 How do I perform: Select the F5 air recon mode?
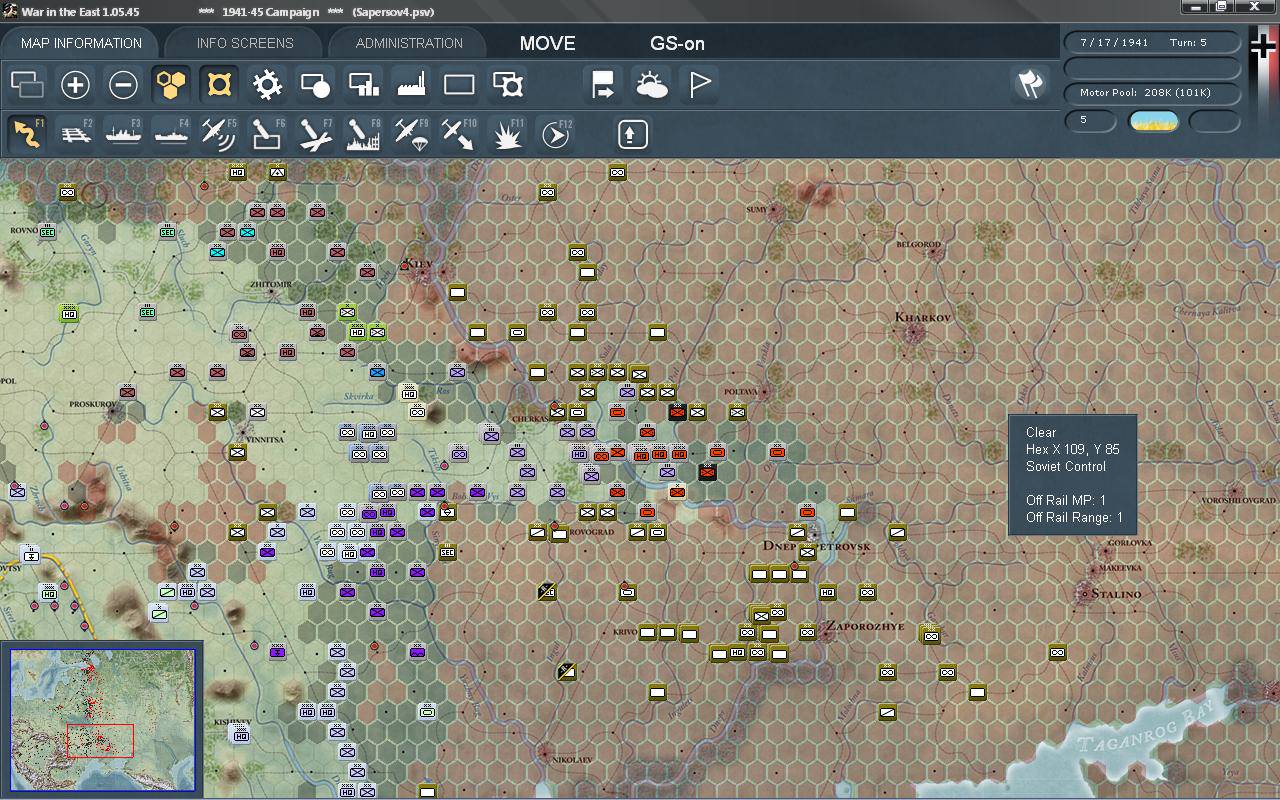click(219, 133)
